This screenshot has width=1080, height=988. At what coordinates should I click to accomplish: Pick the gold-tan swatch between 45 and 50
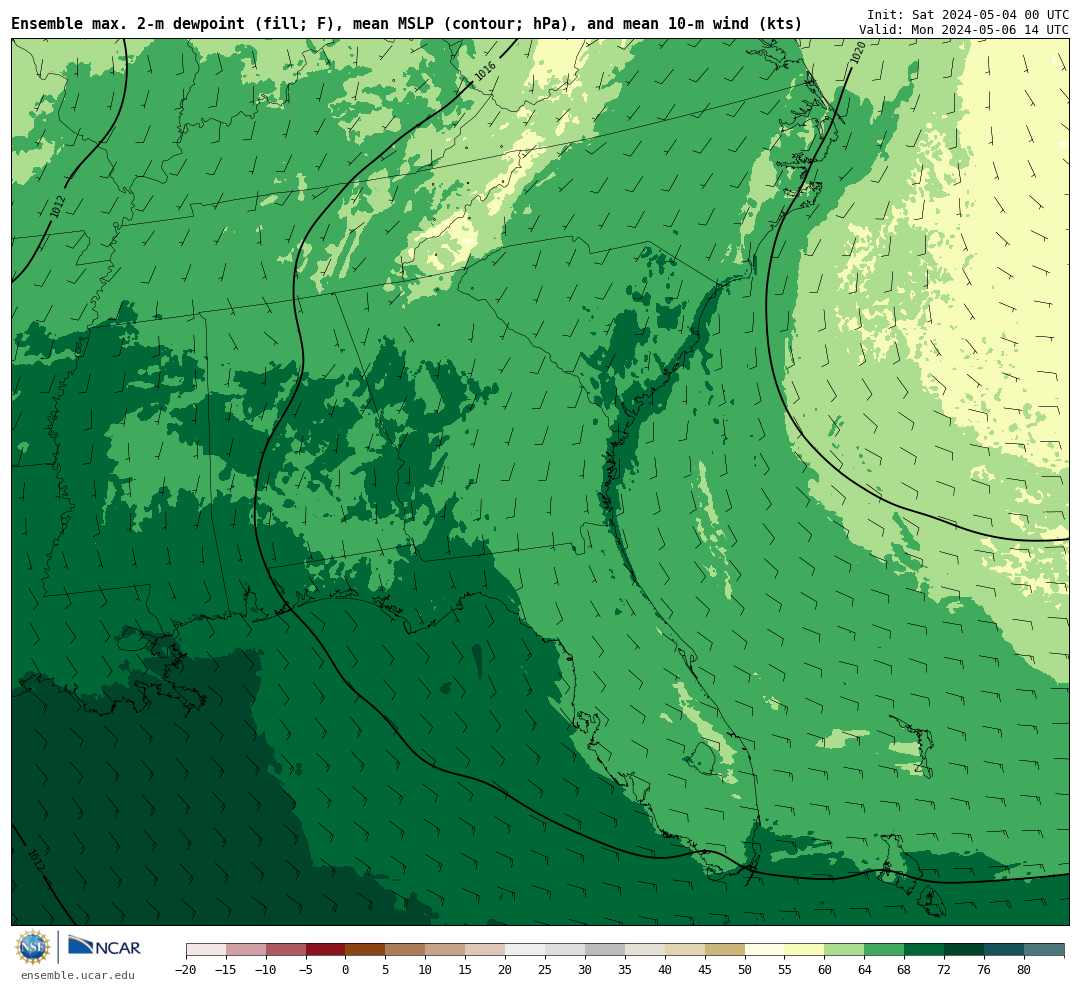[x=725, y=950]
